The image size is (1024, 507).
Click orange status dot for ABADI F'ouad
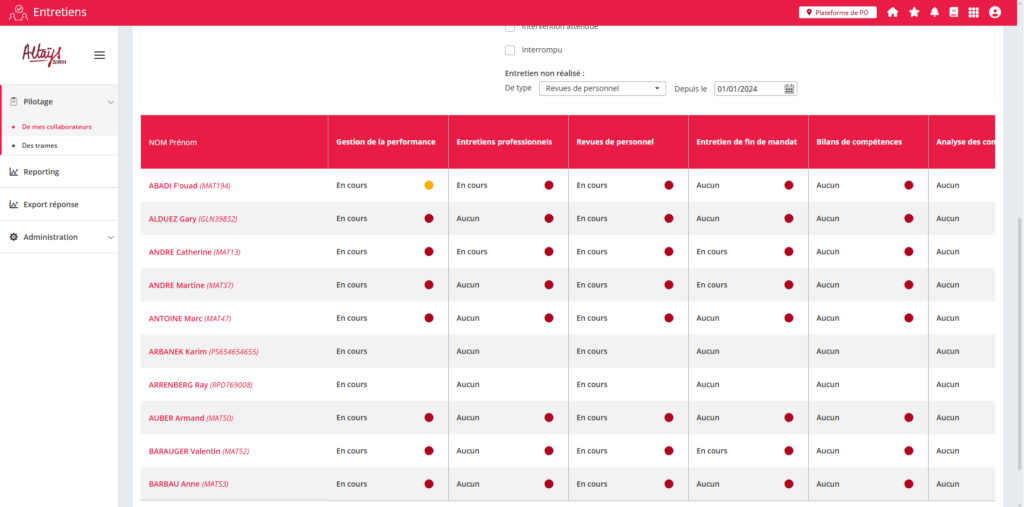(429, 185)
